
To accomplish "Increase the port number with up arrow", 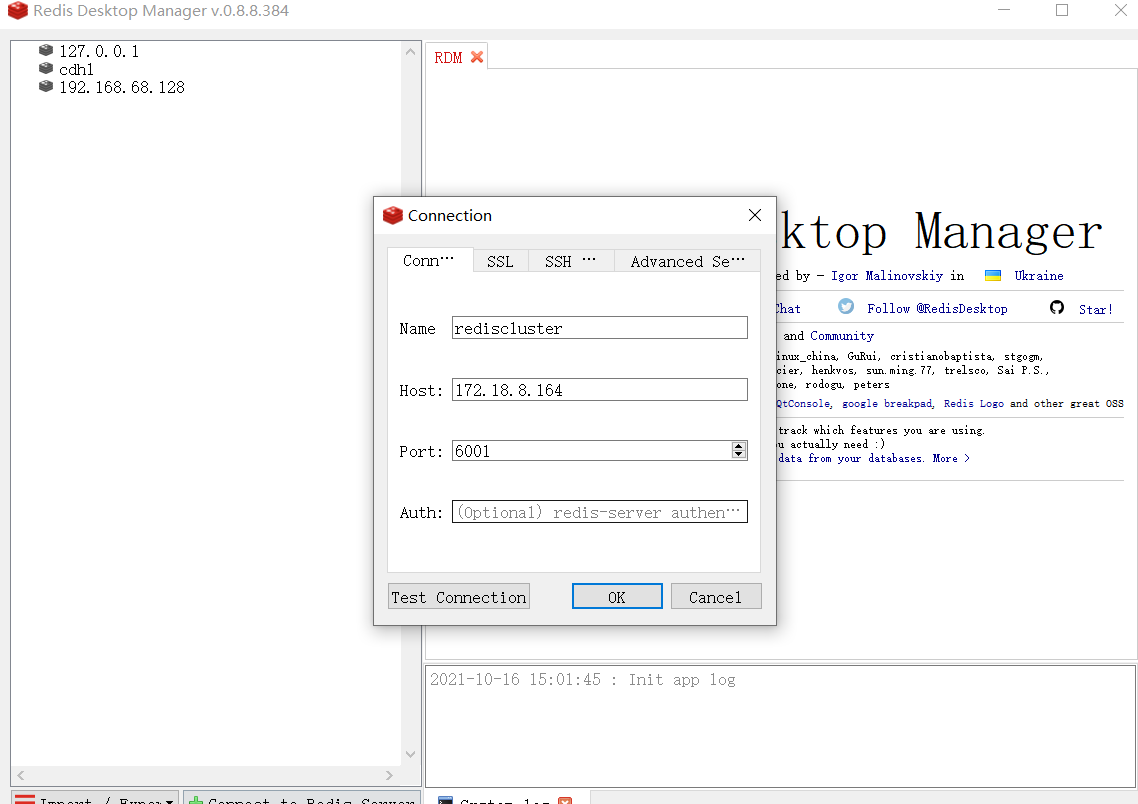I will (739, 446).
